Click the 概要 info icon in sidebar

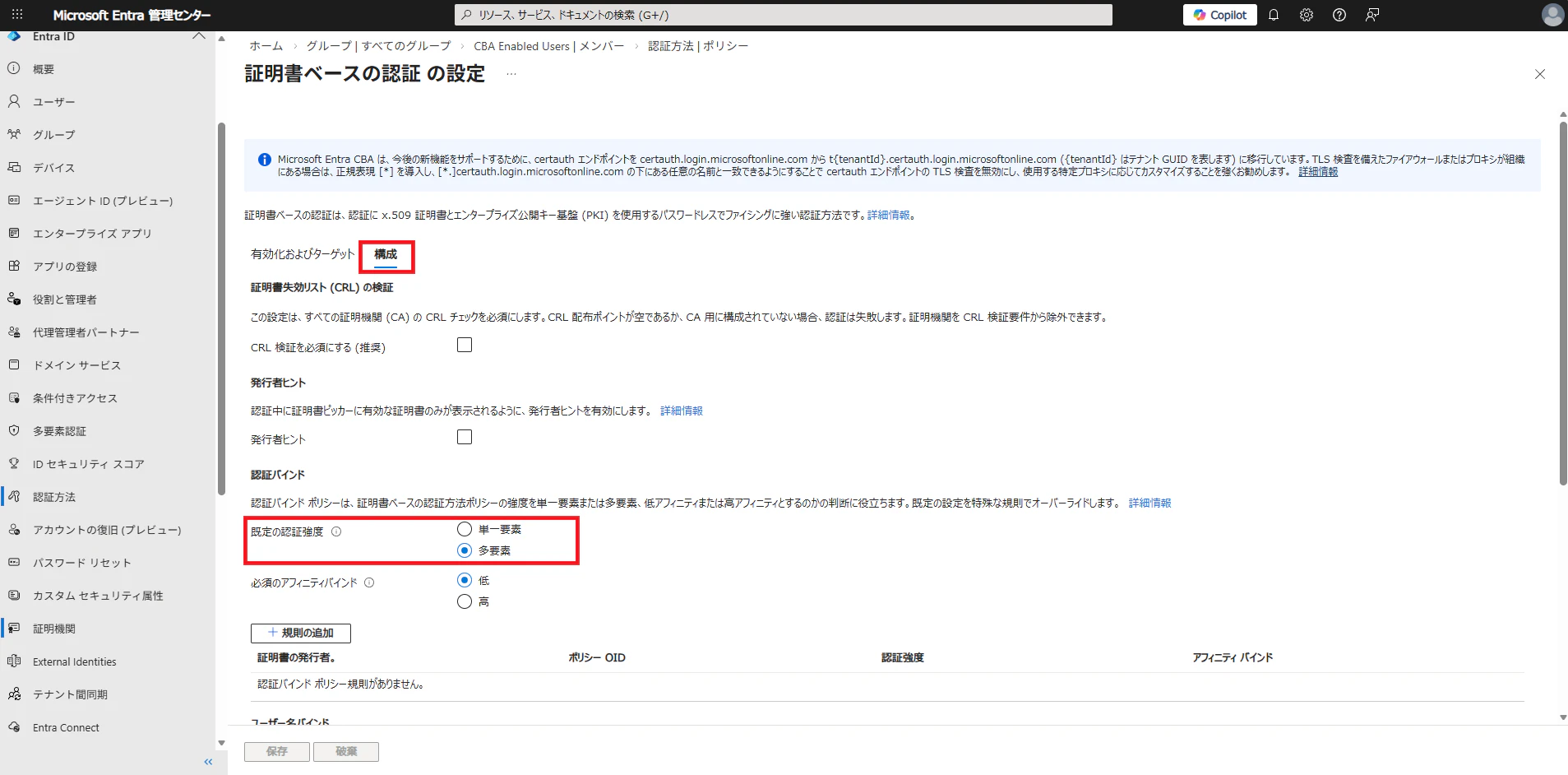point(14,68)
